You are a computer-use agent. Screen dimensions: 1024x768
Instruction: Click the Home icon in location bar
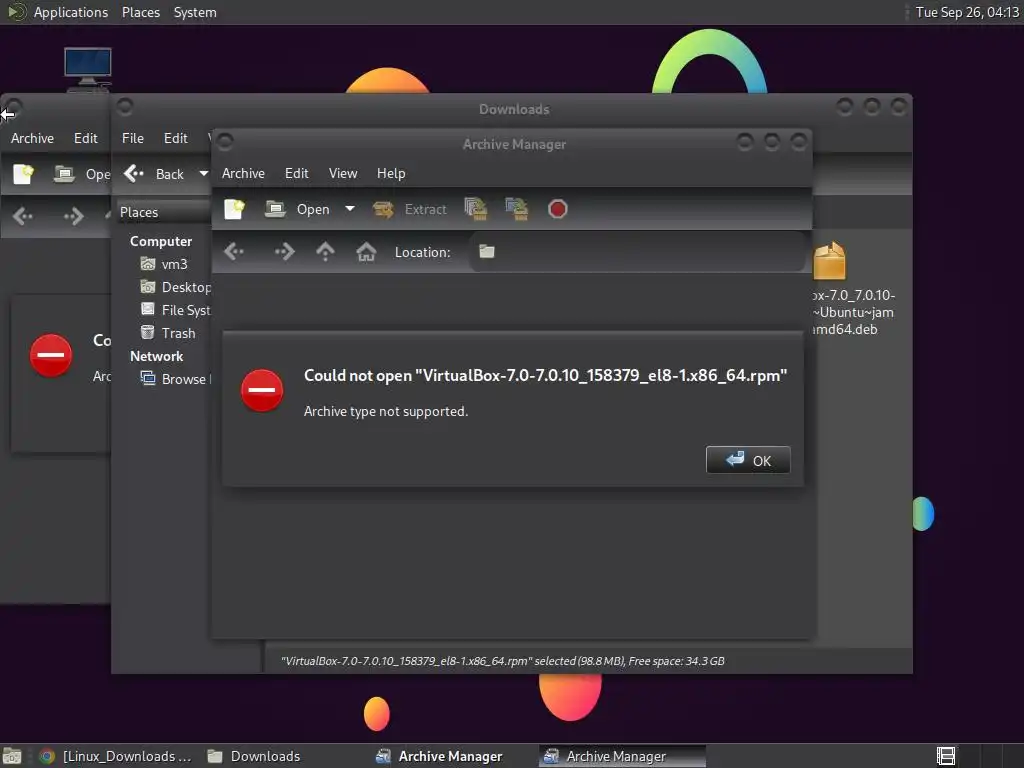pos(366,251)
